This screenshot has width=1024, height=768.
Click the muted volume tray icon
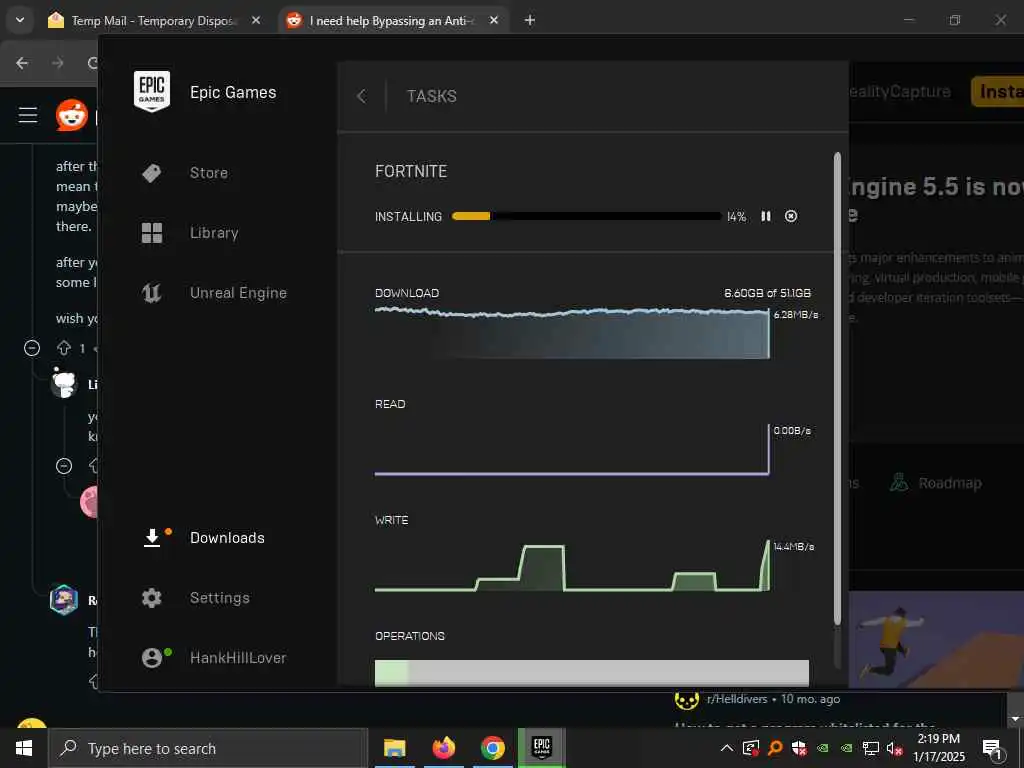(895, 748)
